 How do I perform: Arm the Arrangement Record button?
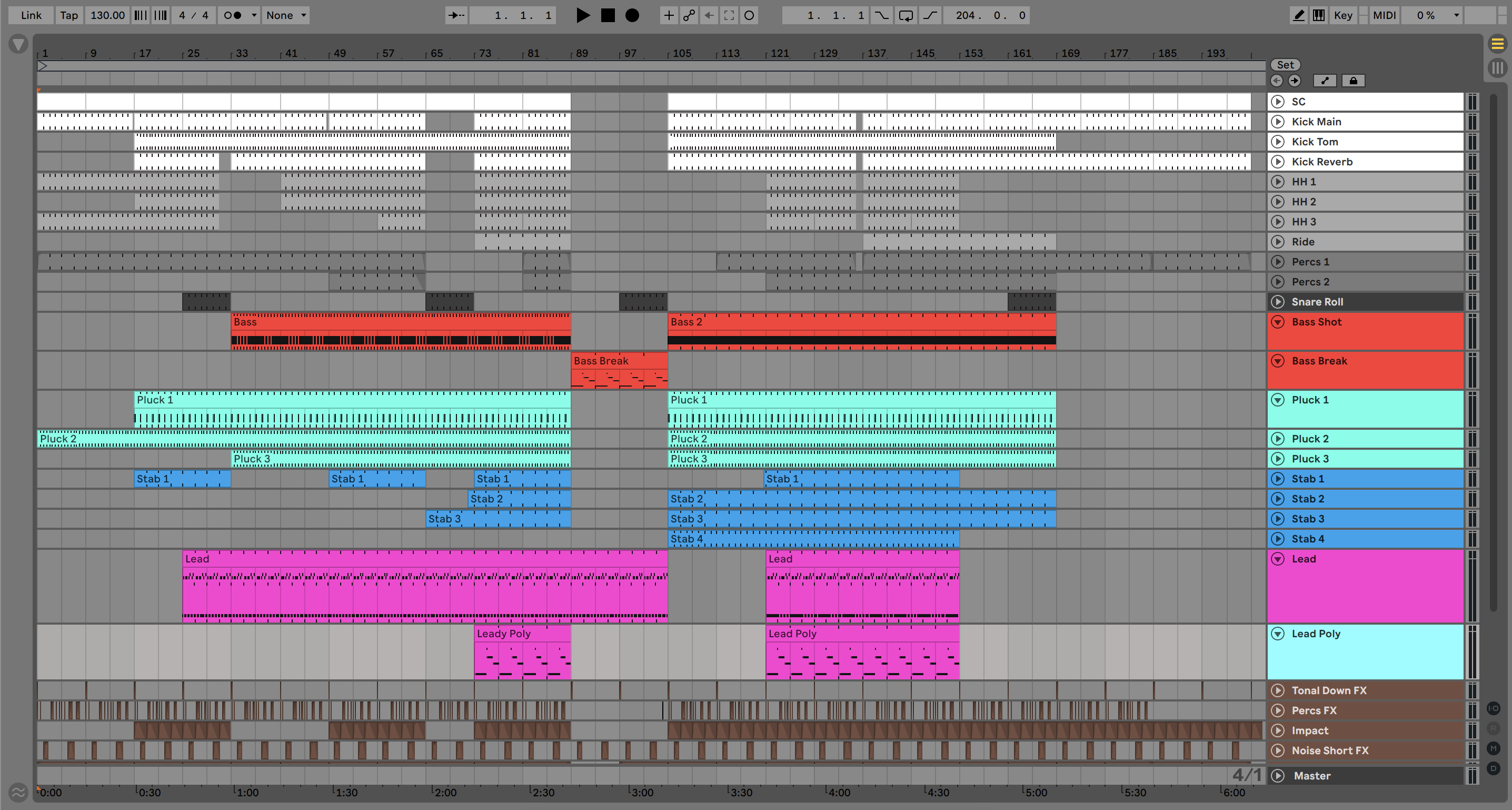coord(632,15)
